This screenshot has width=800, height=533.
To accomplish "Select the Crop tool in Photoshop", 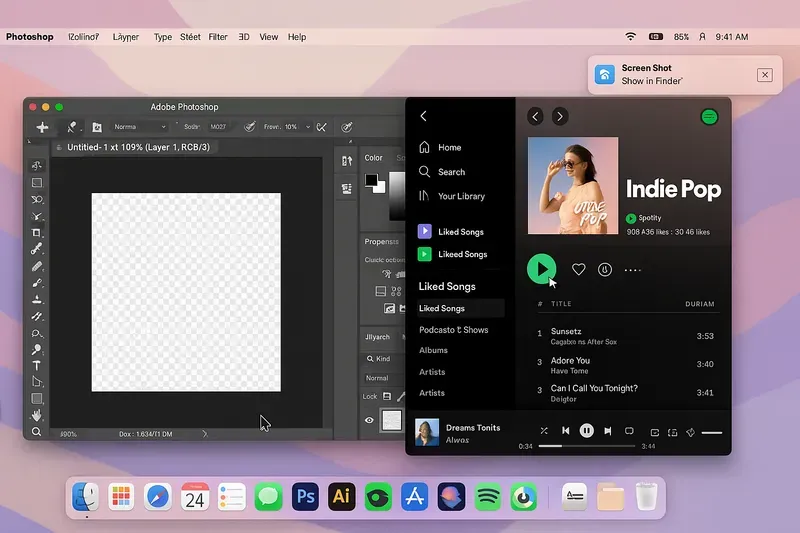I will [x=37, y=232].
